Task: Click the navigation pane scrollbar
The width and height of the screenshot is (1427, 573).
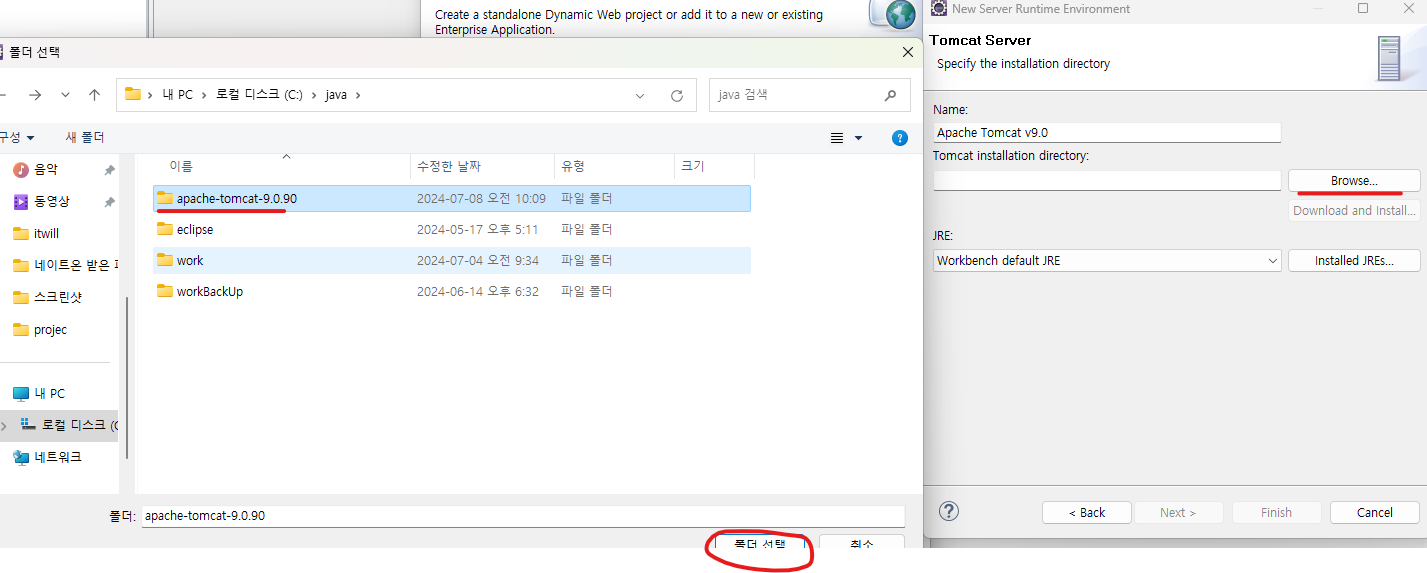Action: [x=126, y=378]
